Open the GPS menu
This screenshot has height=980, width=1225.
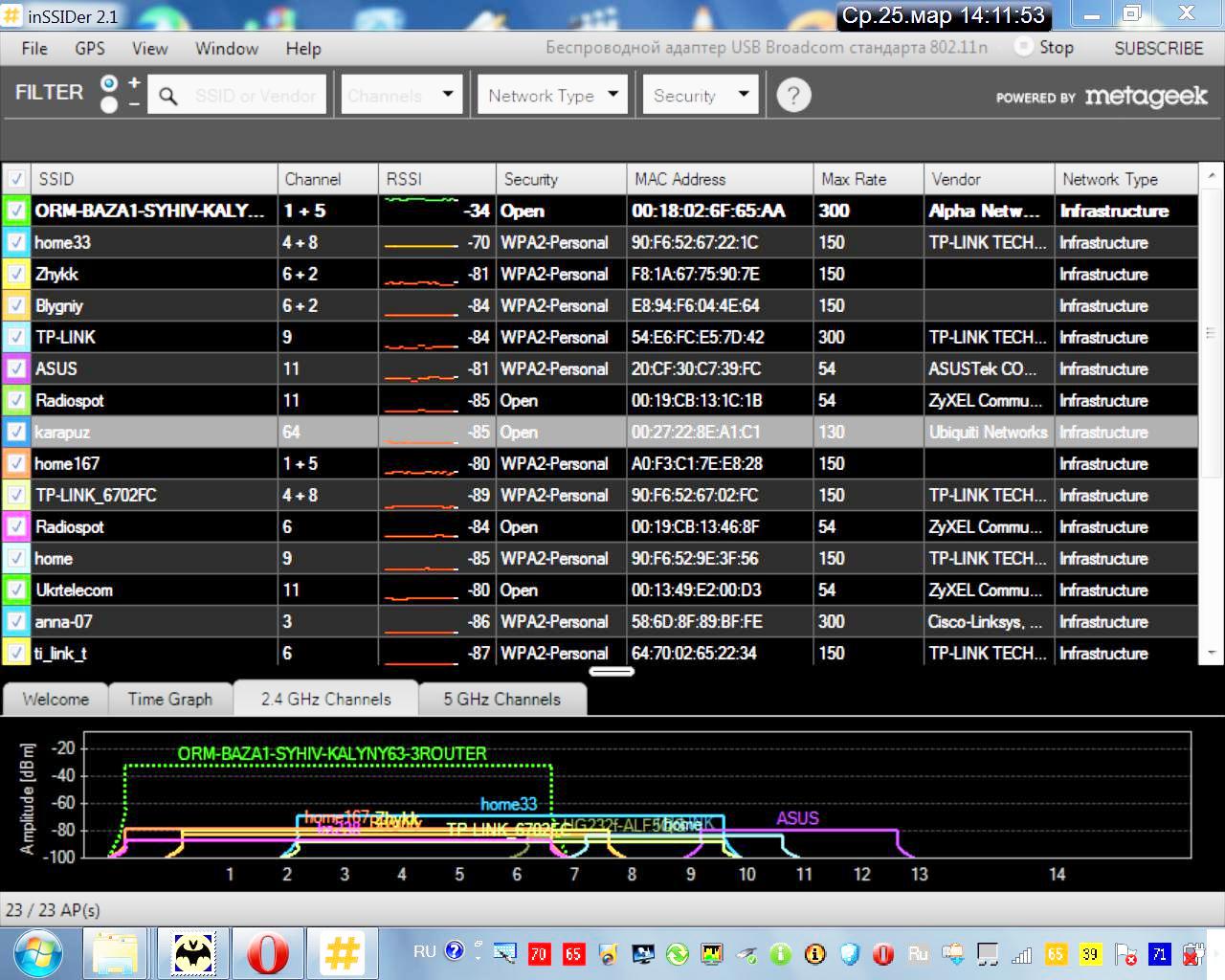(90, 48)
